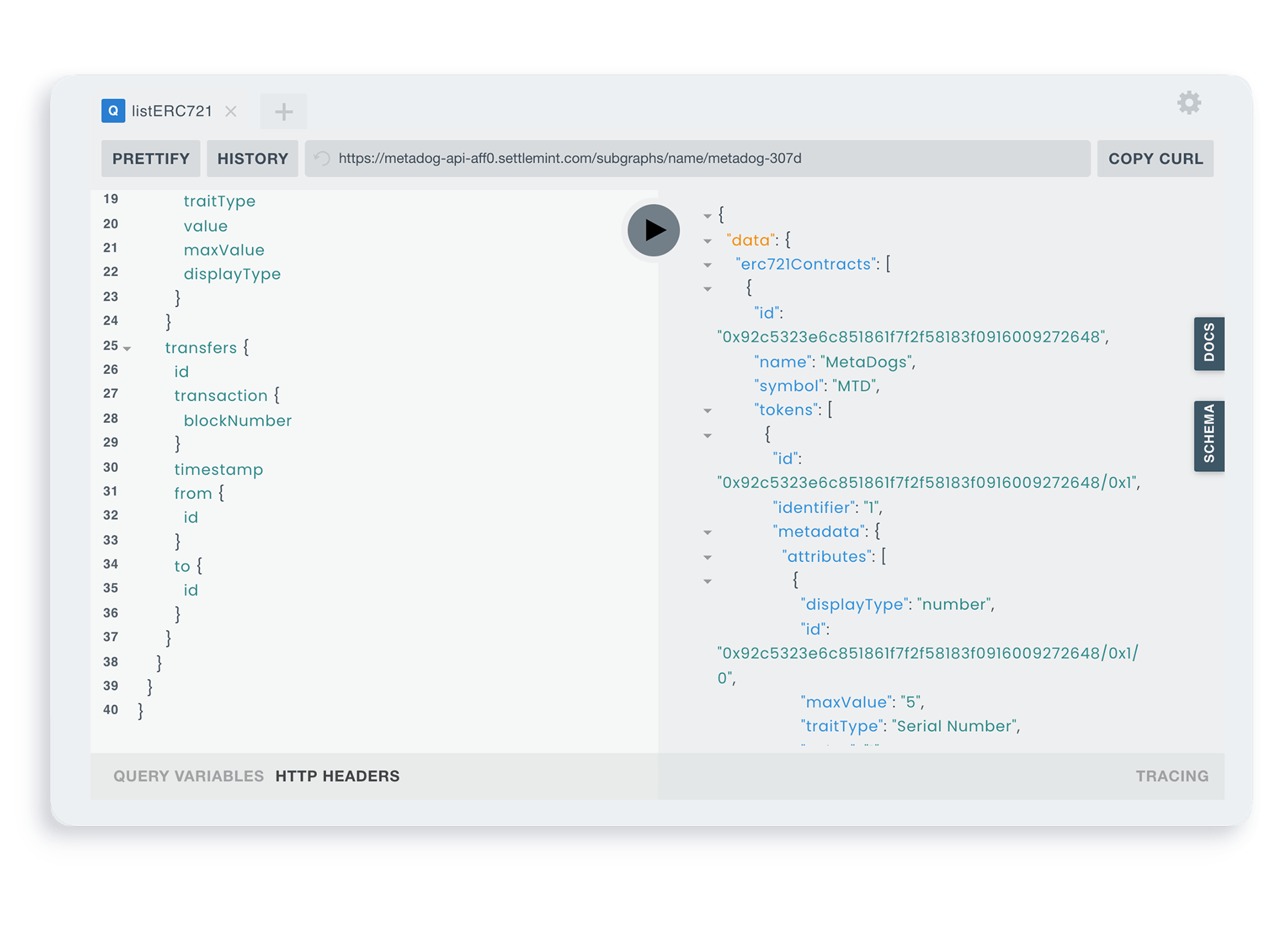Screen dimensions: 1288x927
Task: Close the listERC721 tab
Action: point(231,111)
